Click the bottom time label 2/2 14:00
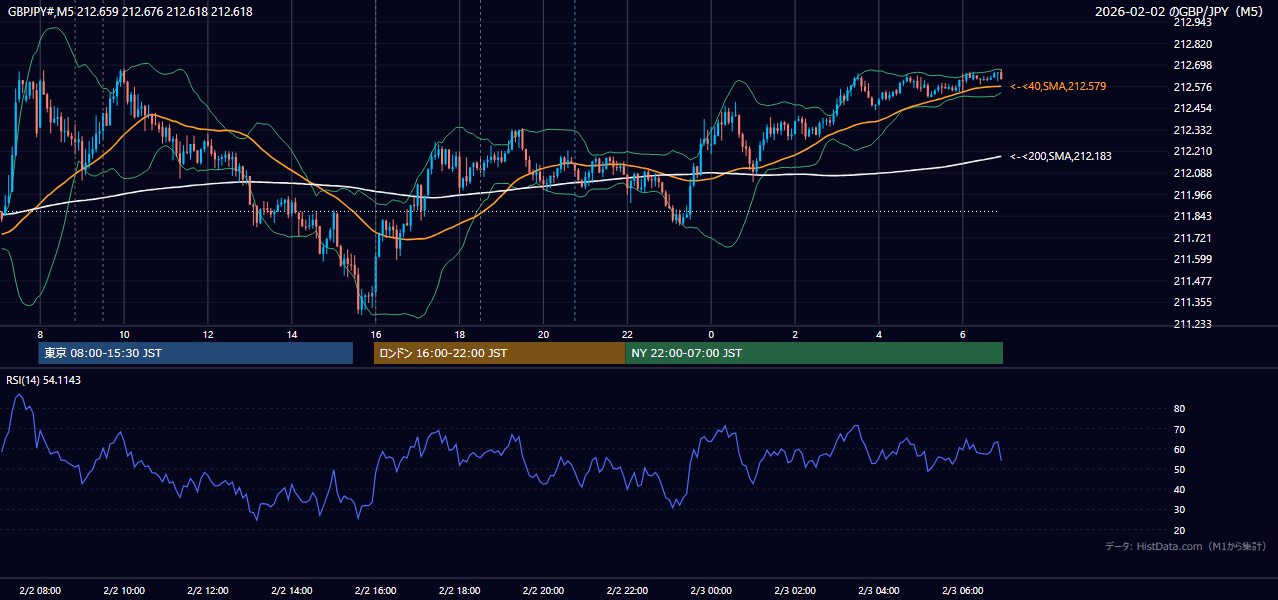Viewport: 1278px width, 600px height. point(292,590)
